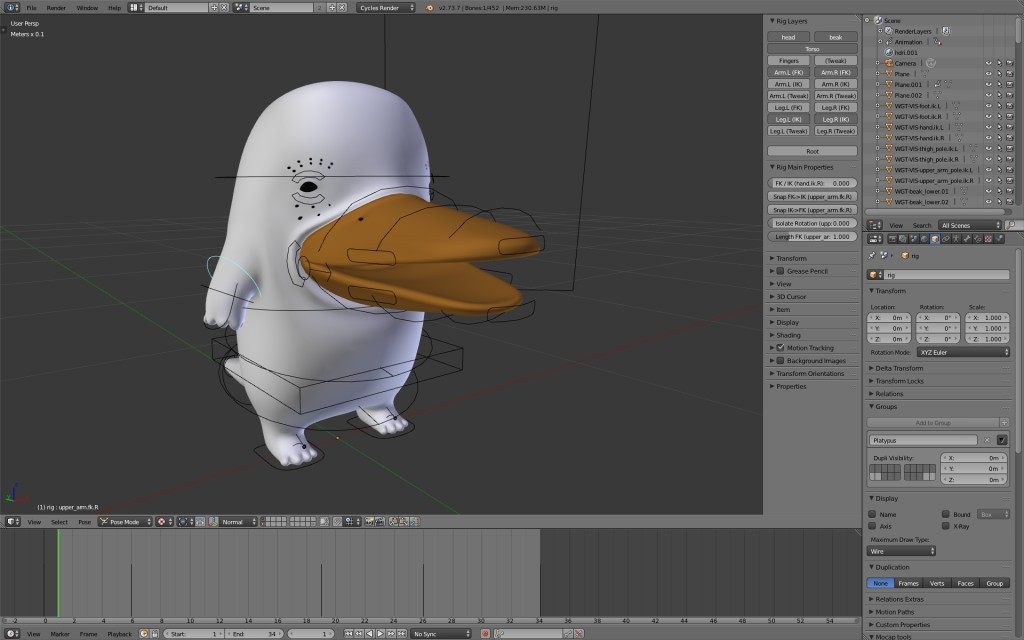Open the Rotation Mode XYZ Euler dropdown
Viewport: 1024px width, 640px height.
pos(962,352)
